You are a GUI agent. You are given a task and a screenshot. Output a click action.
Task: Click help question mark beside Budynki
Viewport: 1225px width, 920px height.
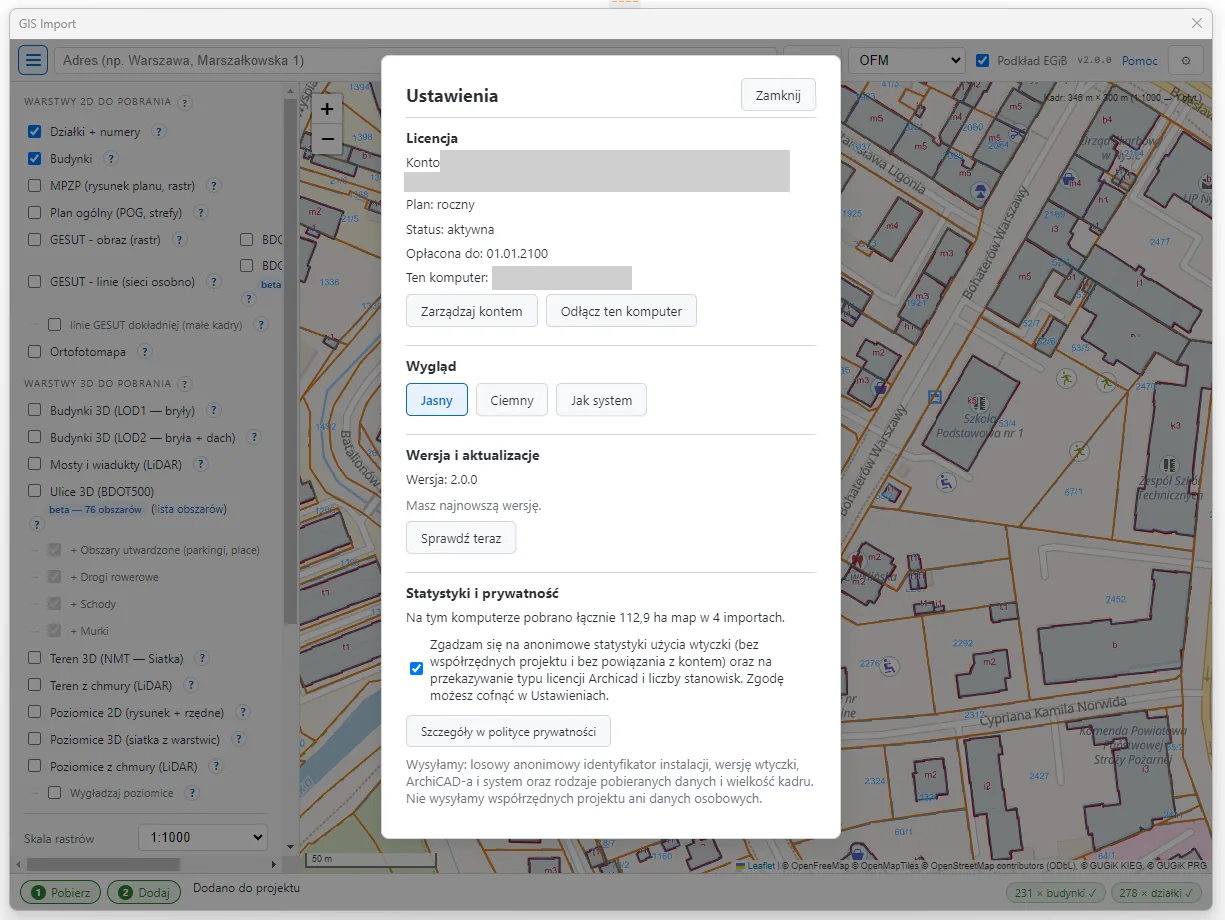(111, 158)
